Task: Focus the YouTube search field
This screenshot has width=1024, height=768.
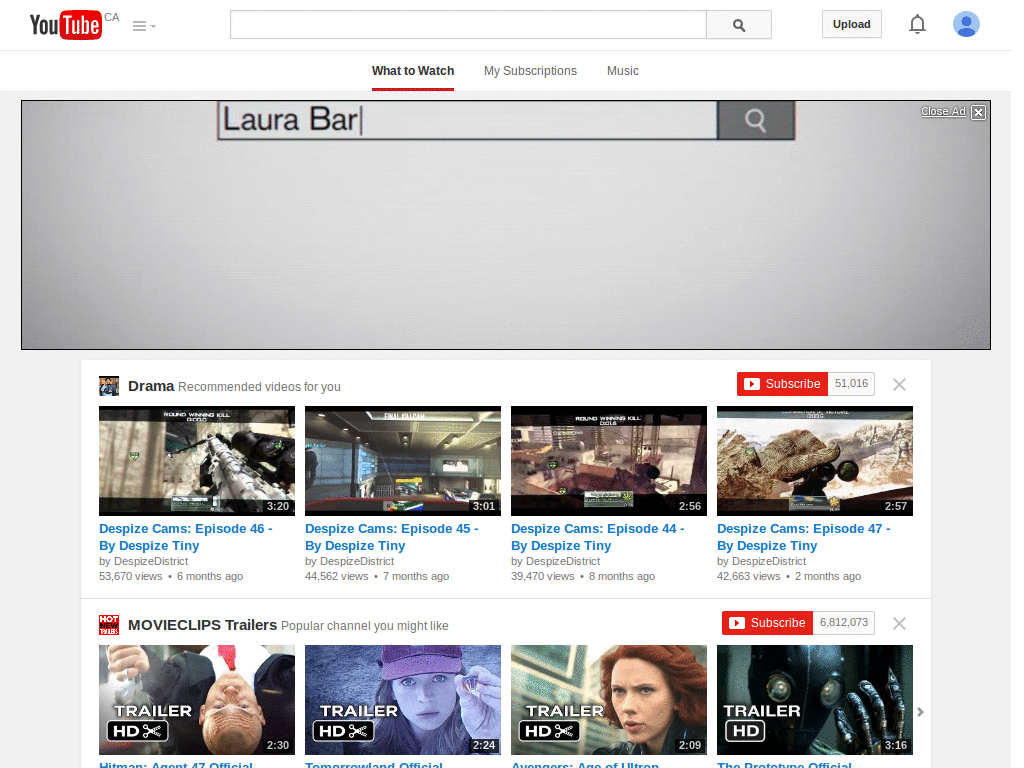Action: 468,25
